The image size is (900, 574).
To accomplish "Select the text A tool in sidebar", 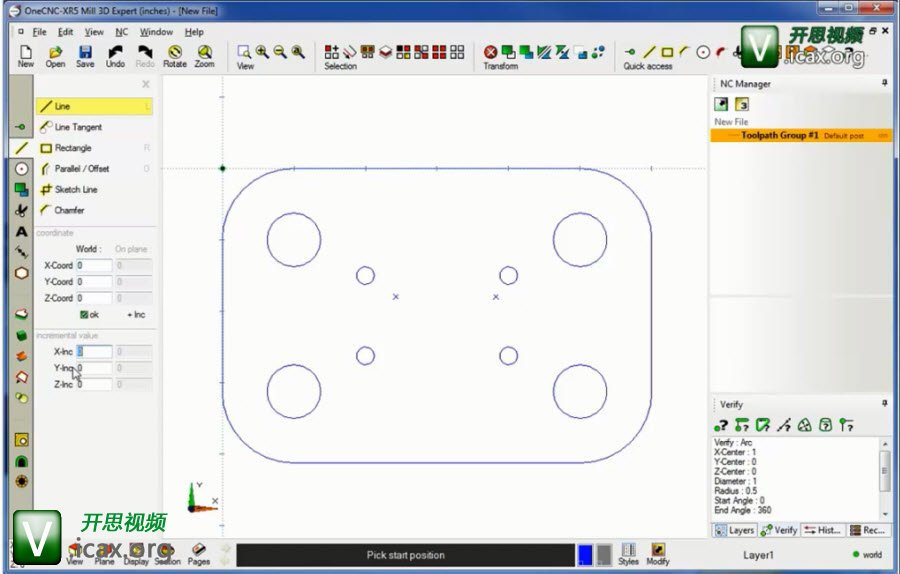I will [x=21, y=231].
